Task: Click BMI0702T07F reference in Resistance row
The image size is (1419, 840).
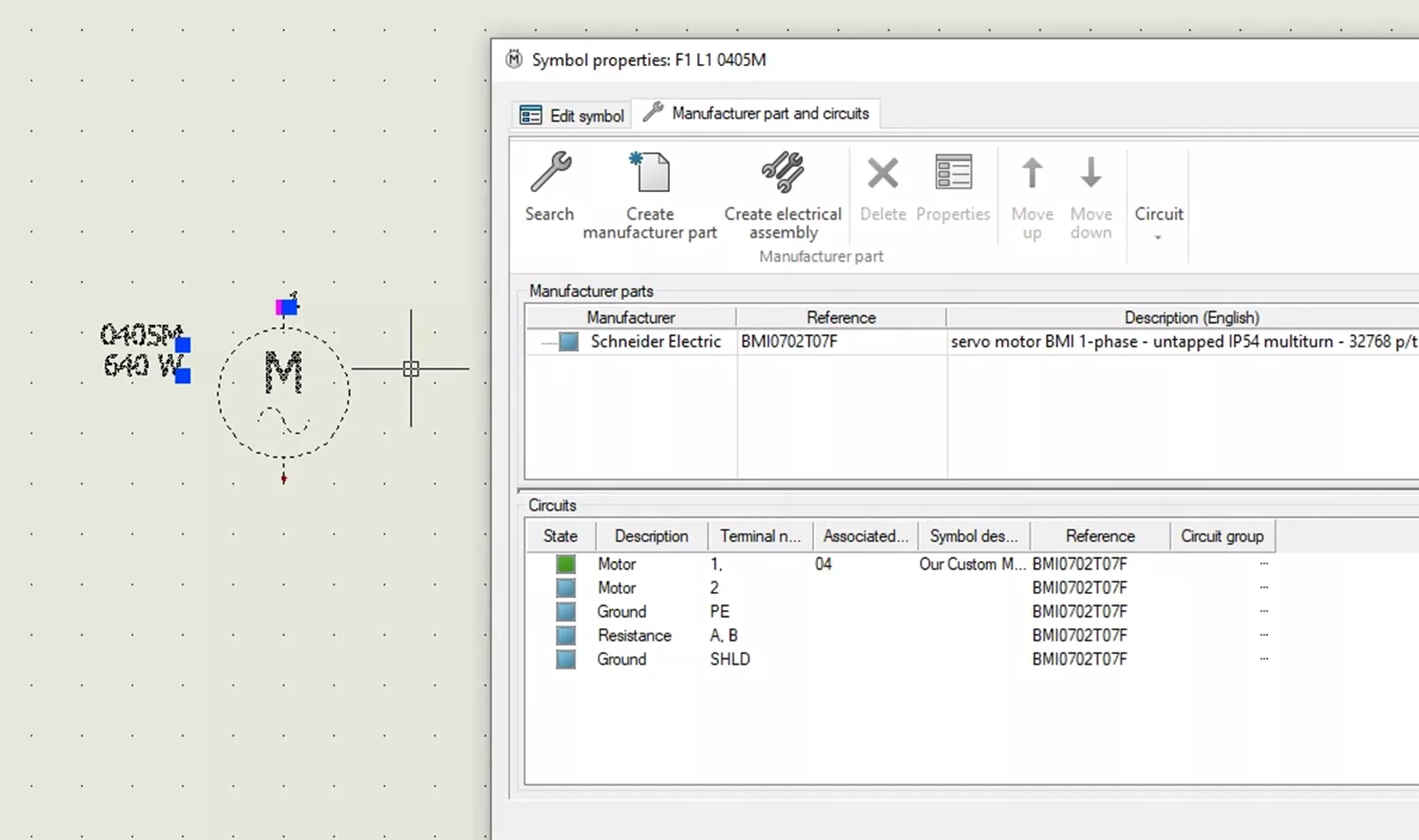Action: pos(1079,635)
